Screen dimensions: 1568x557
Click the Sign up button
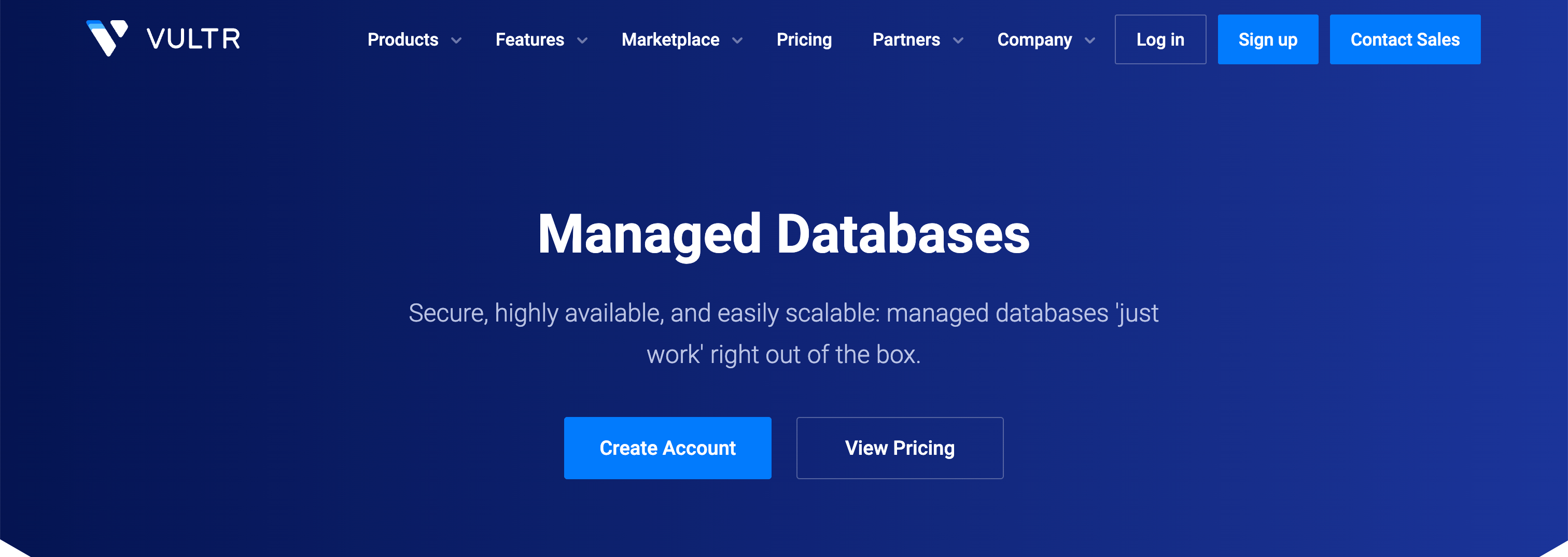click(1268, 39)
